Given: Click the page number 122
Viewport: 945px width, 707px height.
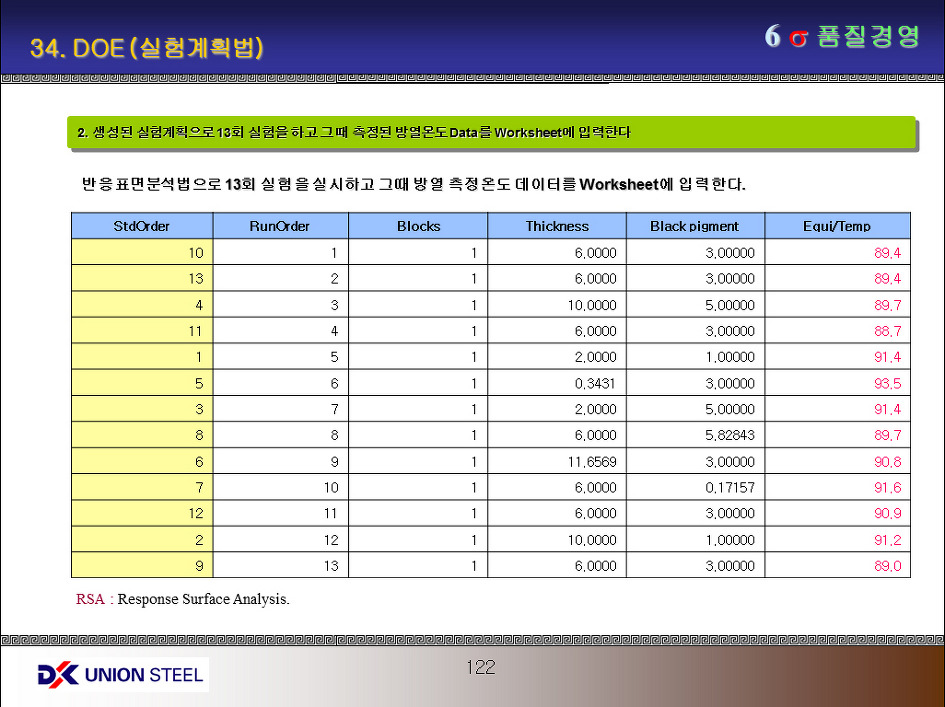Looking at the screenshot, I should [480, 667].
